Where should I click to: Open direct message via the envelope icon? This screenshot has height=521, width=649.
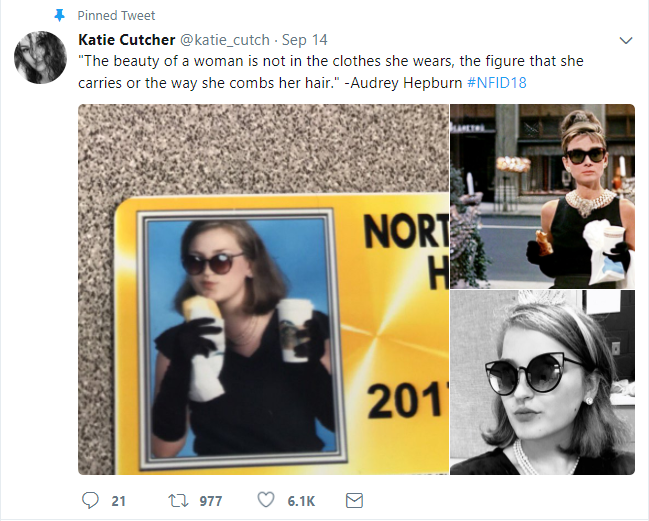[x=353, y=500]
